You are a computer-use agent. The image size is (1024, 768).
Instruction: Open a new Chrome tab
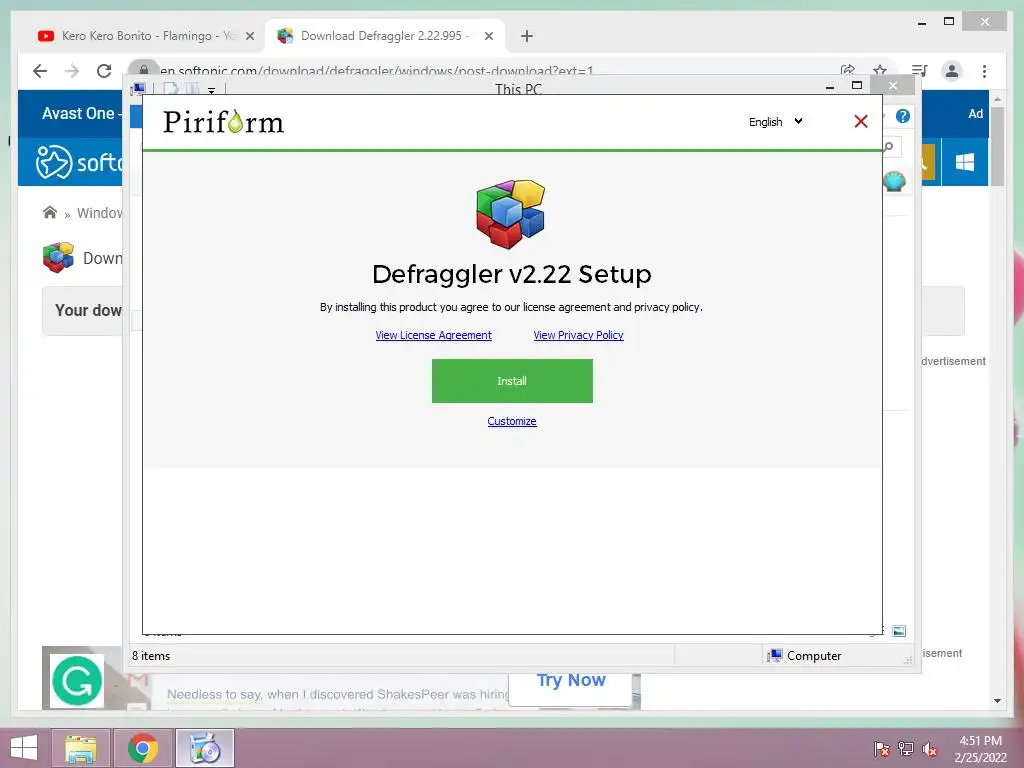(527, 37)
